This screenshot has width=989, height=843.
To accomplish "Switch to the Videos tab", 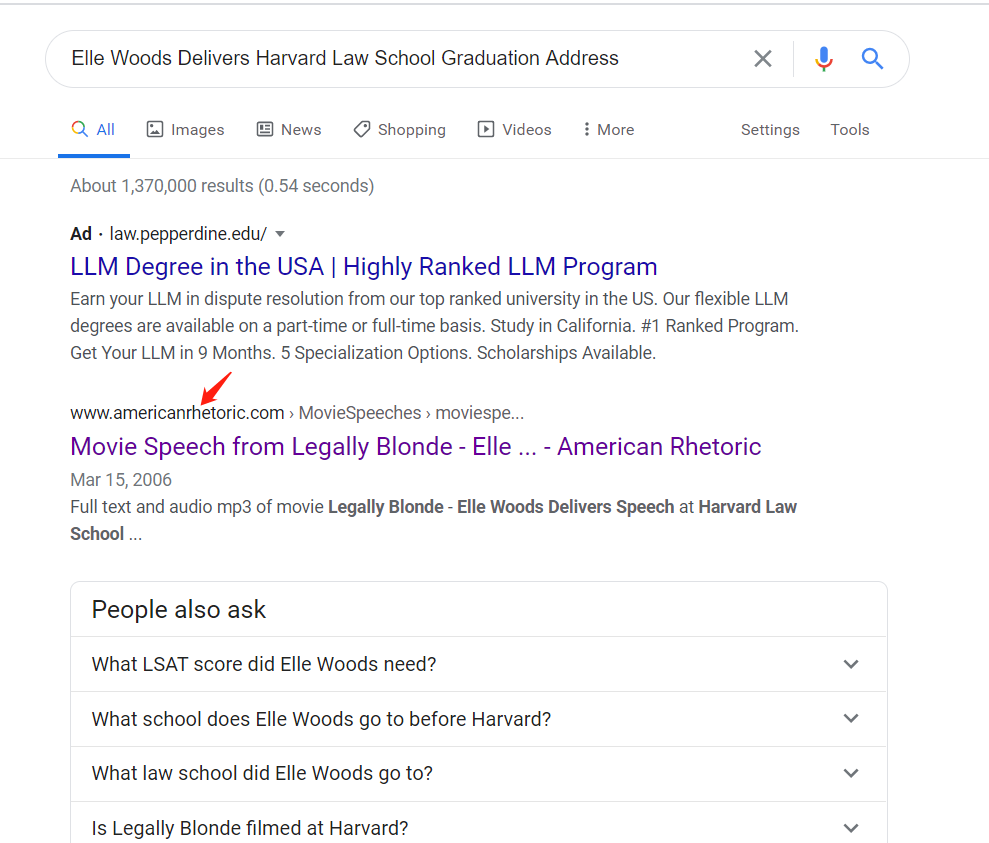I will pyautogui.click(x=514, y=129).
